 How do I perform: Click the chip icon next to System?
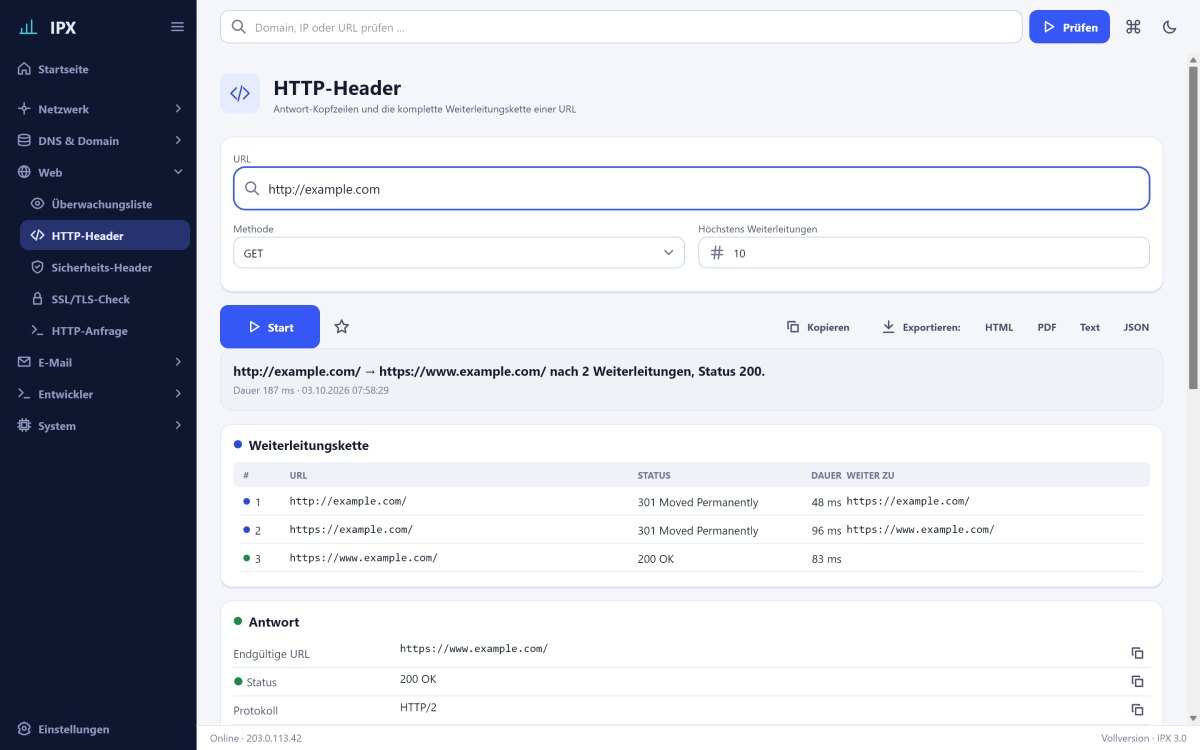point(24,425)
